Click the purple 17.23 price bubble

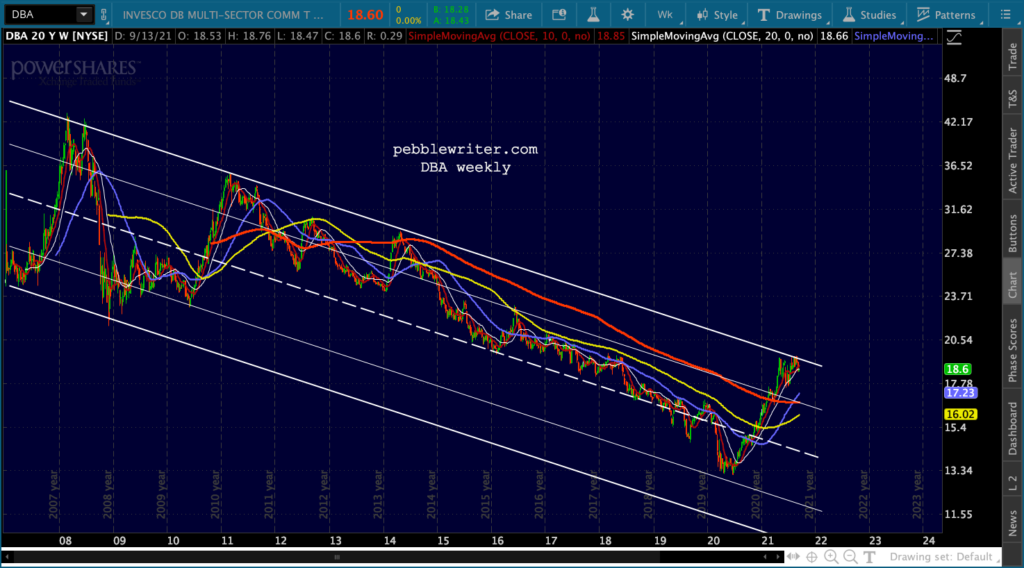960,392
